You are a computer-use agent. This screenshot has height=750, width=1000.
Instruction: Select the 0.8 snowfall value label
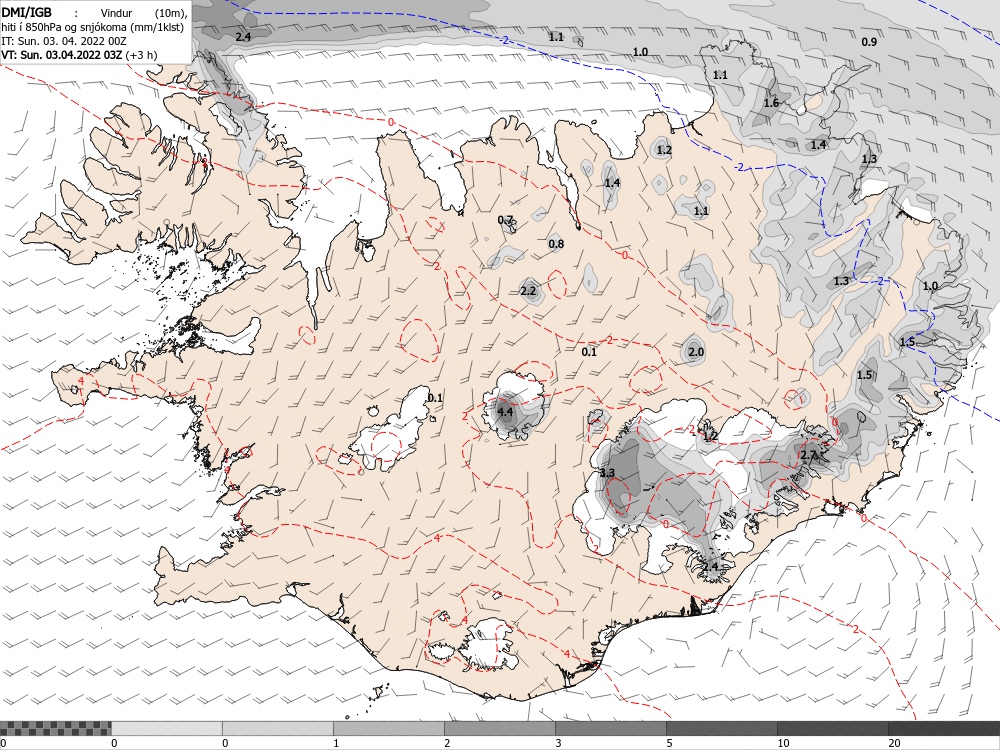[x=556, y=244]
